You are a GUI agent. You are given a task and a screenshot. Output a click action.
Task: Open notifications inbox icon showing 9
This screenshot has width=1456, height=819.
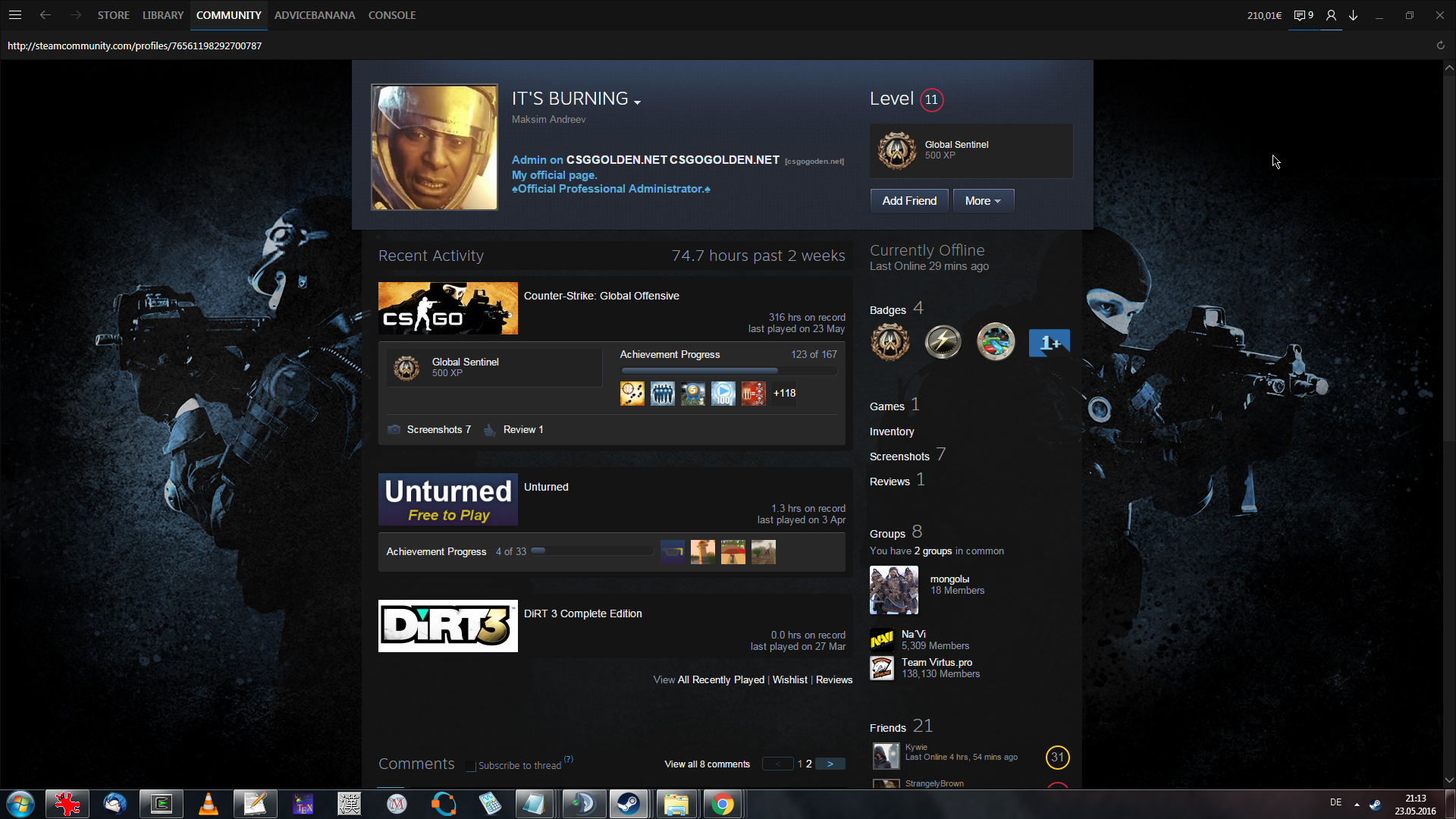[1303, 15]
